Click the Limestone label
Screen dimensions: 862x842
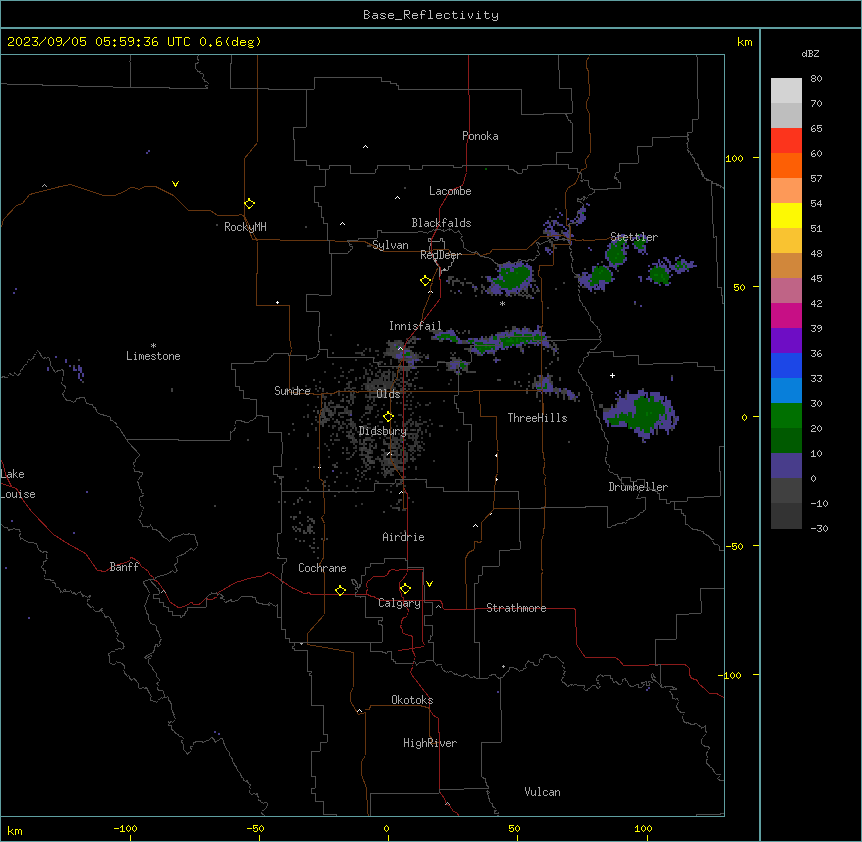click(x=153, y=356)
